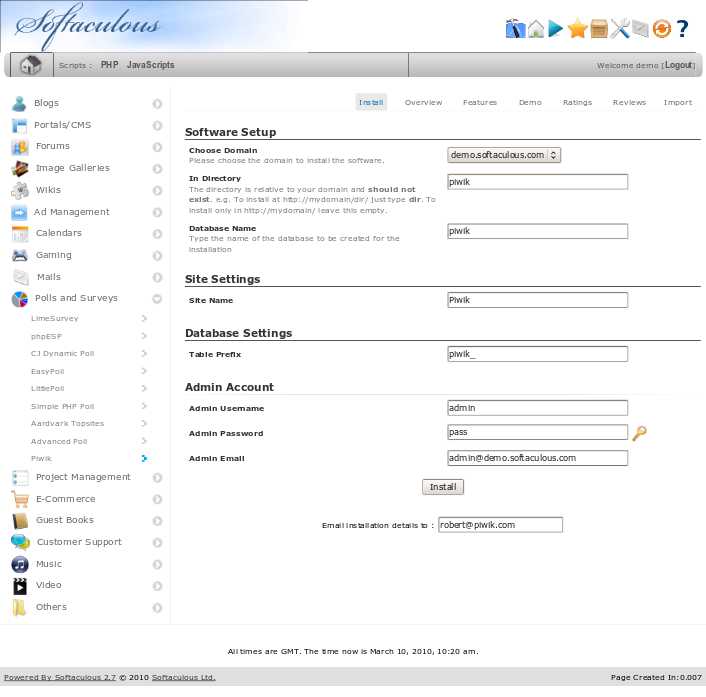Viewport: 706px width, 697px height.
Task: Click the Video clapperboard icon in sidebar
Action: [x=20, y=586]
